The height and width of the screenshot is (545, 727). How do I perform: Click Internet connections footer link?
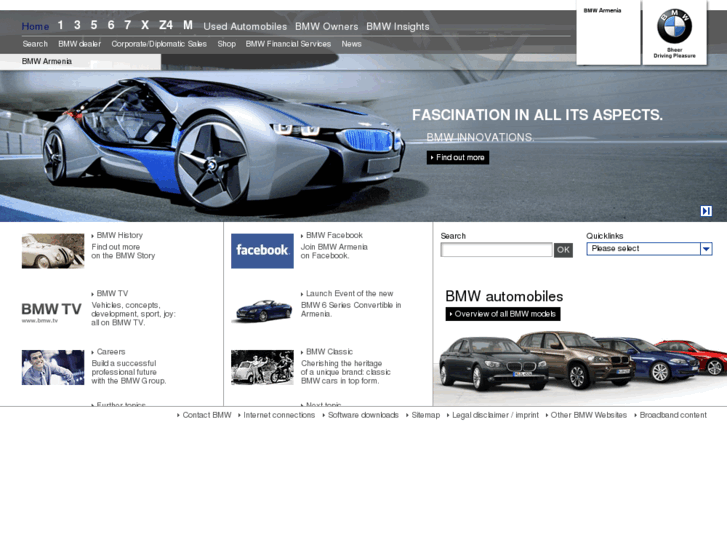279,415
